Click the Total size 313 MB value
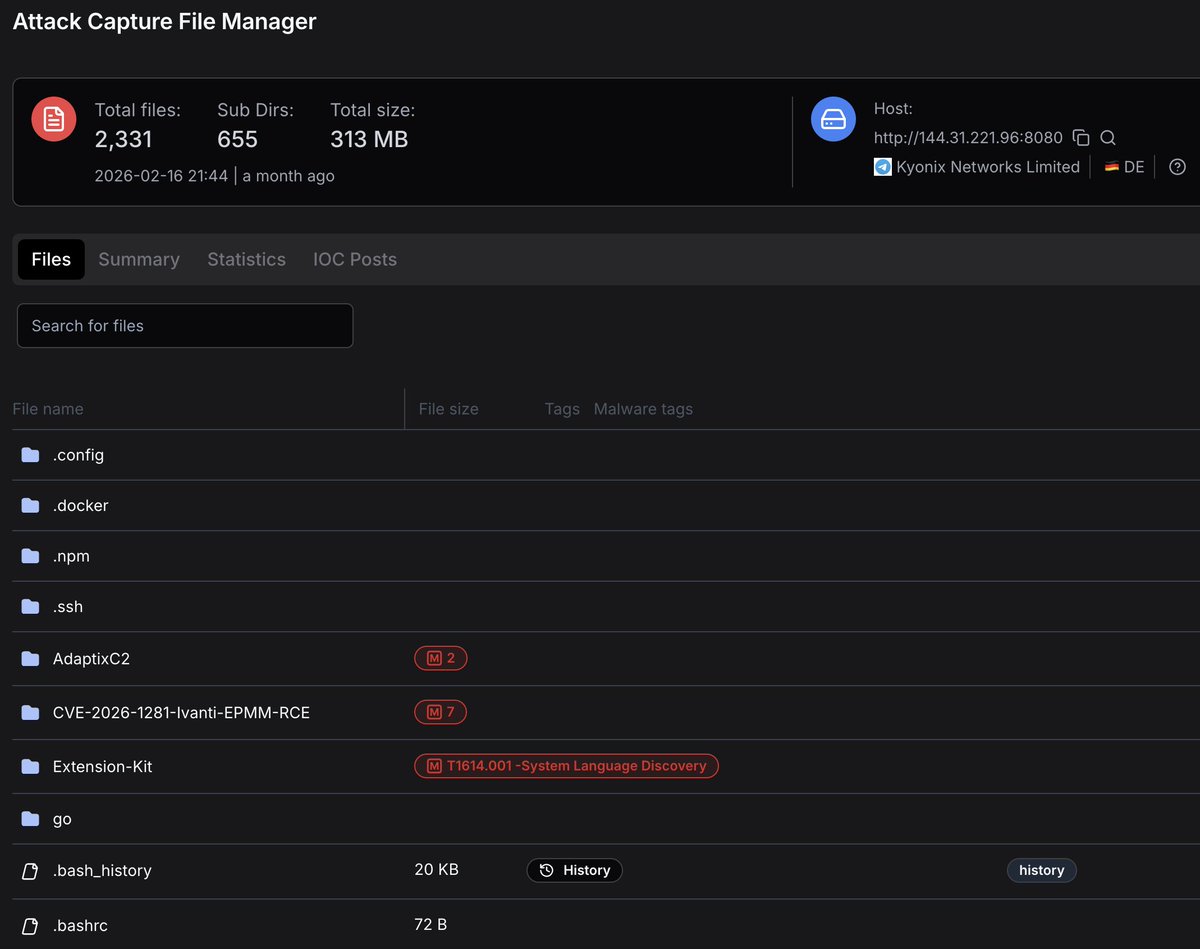 pyautogui.click(x=369, y=139)
